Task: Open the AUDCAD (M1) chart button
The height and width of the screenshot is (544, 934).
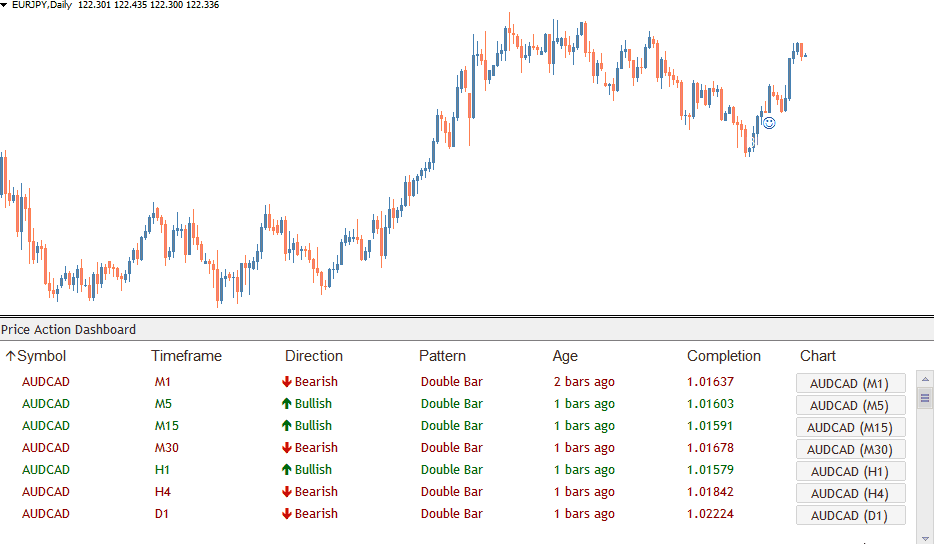Action: click(x=850, y=384)
